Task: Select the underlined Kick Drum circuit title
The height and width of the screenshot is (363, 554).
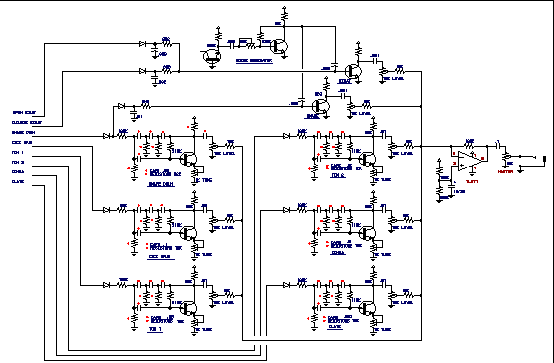Action: 161,257
